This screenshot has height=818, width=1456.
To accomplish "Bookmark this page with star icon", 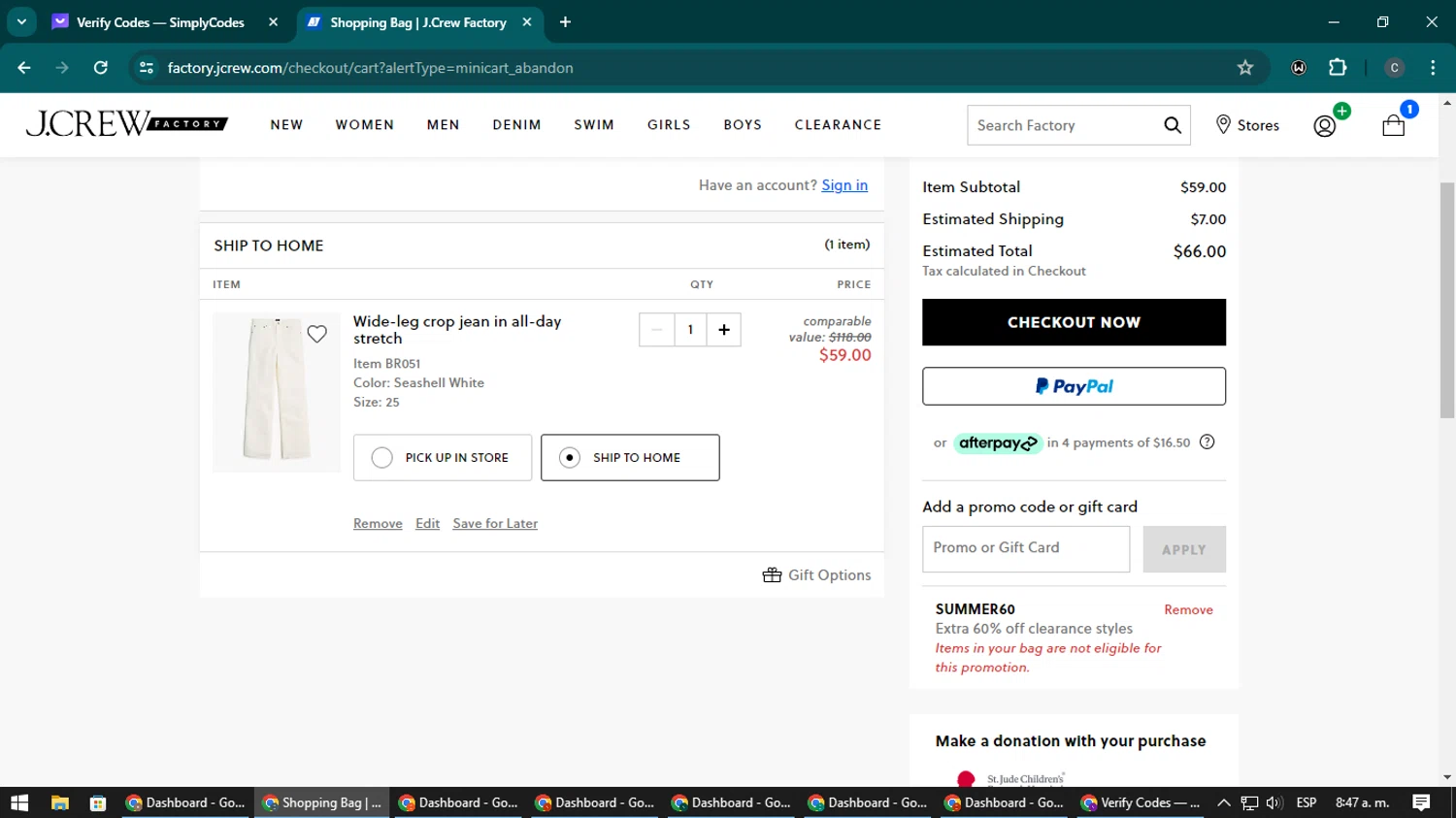I will [1245, 68].
